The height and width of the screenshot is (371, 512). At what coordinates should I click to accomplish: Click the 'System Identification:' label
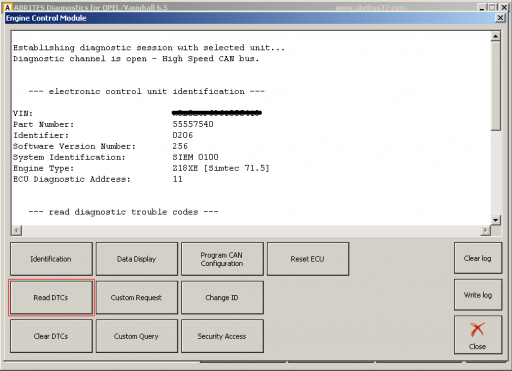coord(69,158)
